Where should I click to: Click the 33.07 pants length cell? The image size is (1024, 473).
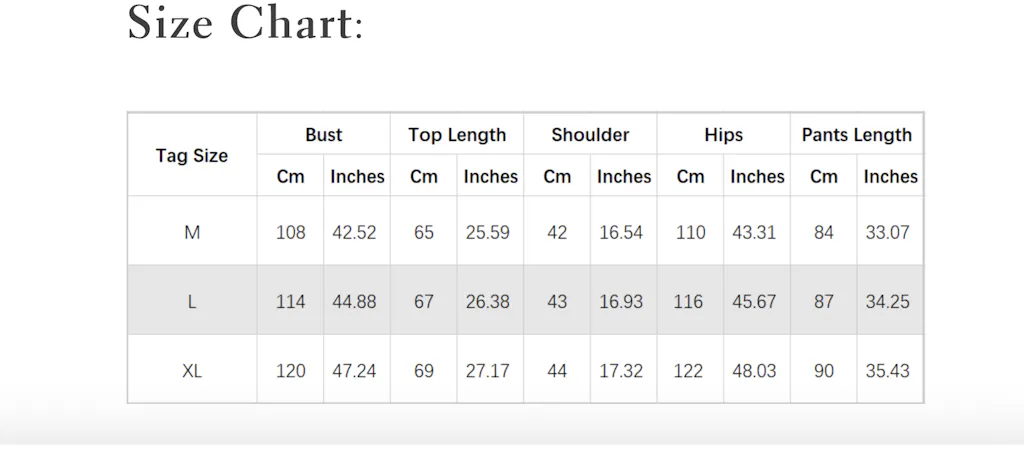888,232
